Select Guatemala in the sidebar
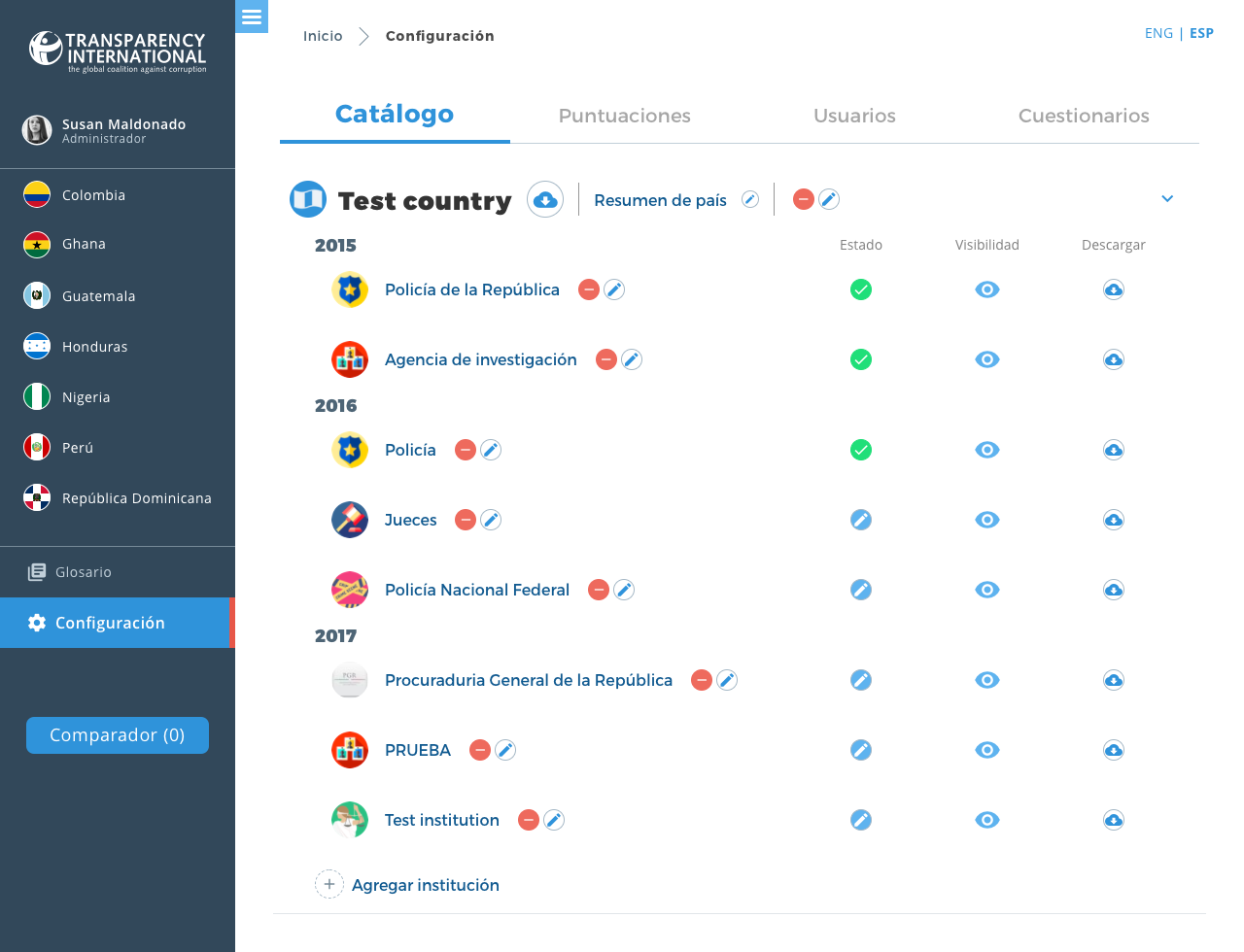The height and width of the screenshot is (952, 1244). click(98, 296)
